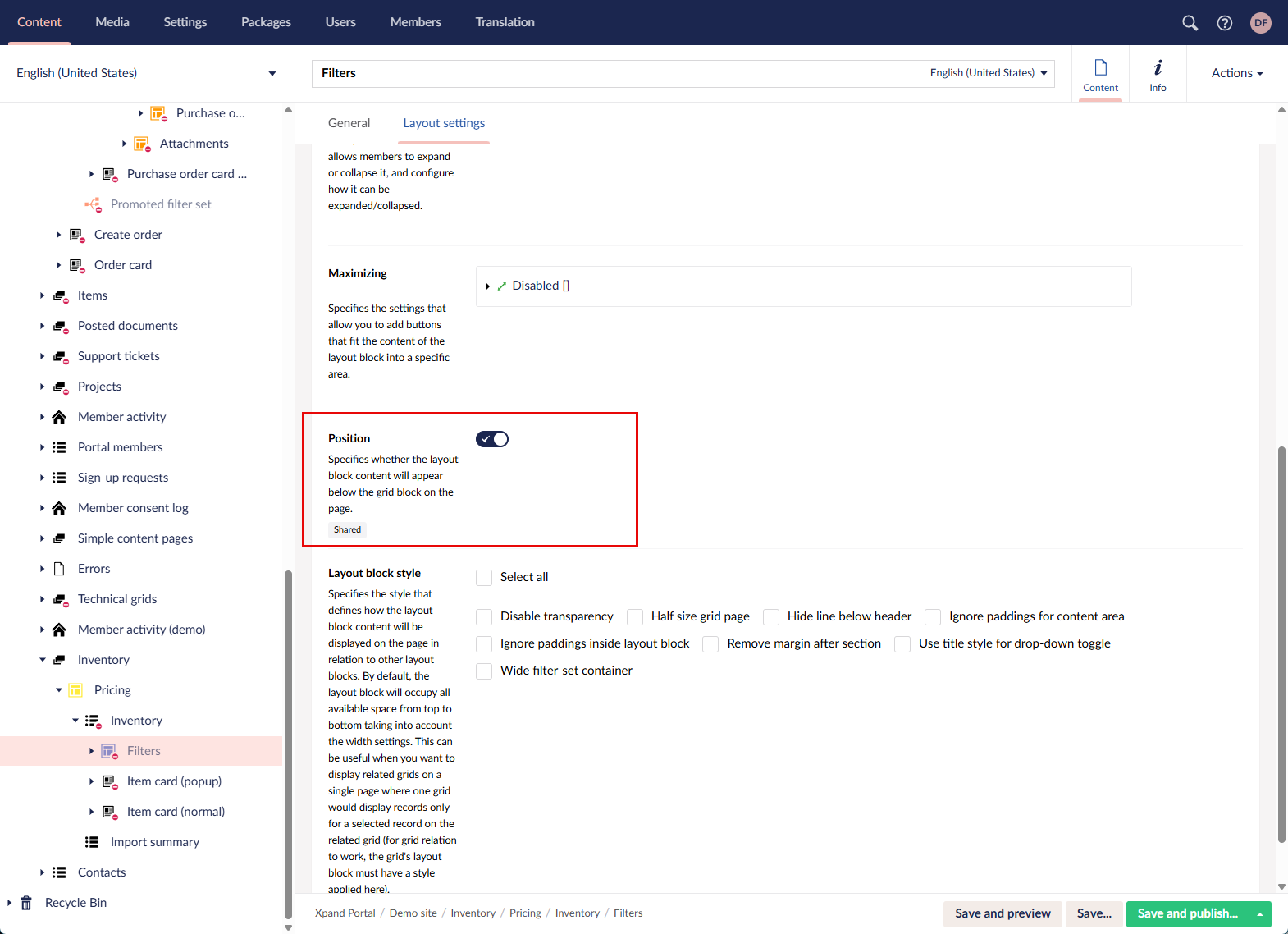Click the Filters name input field
1288x934 pixels.
[x=615, y=73]
